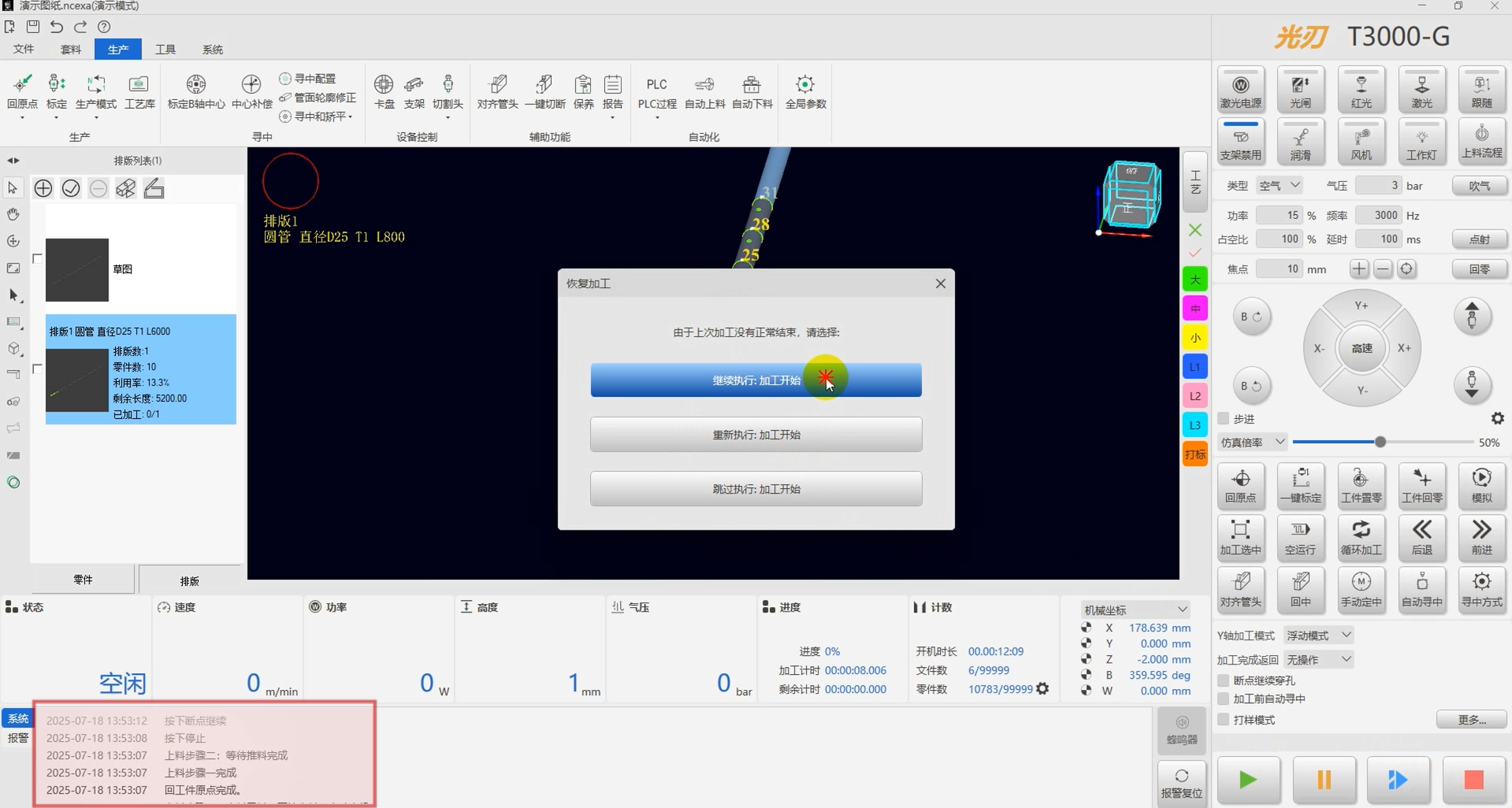
Task: Open the 全局参数 global parameters icon
Action: point(805,92)
